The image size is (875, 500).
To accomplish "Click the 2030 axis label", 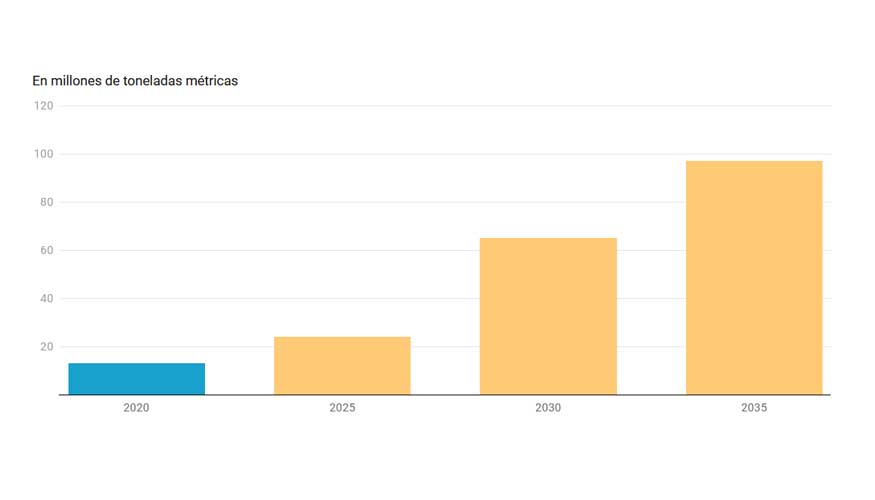I will tap(548, 408).
